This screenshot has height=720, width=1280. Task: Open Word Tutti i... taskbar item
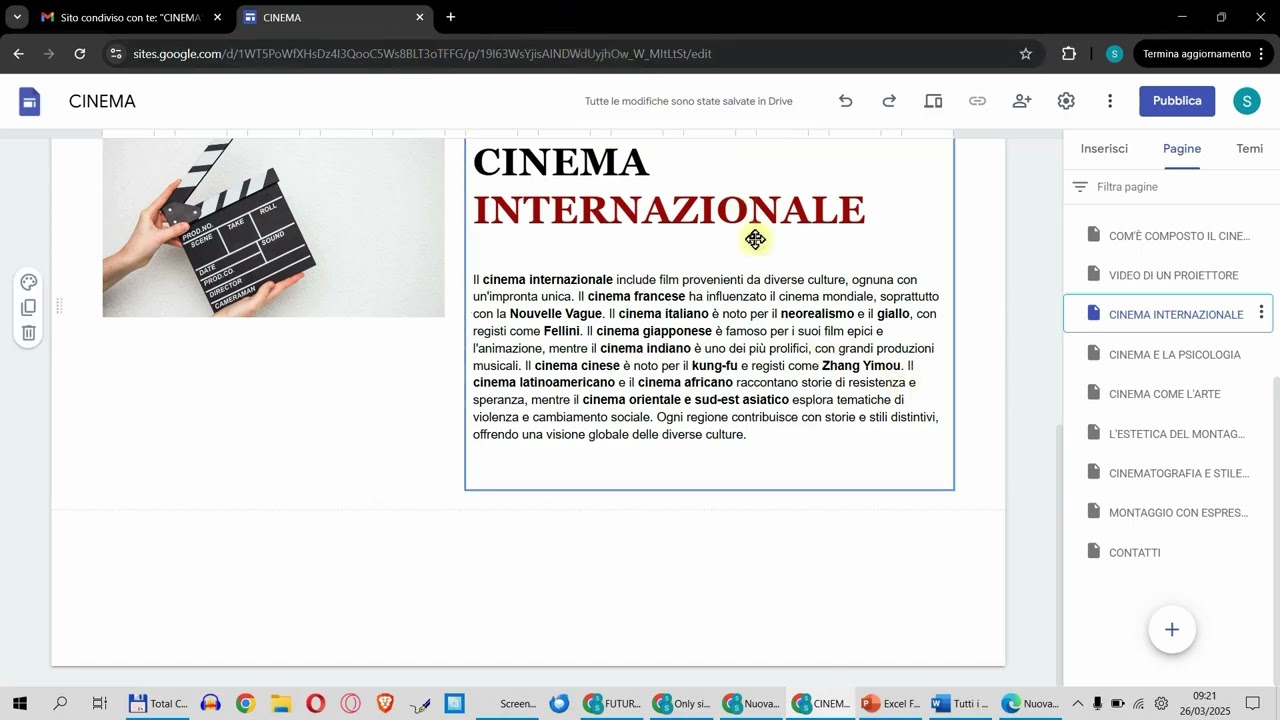coord(961,703)
